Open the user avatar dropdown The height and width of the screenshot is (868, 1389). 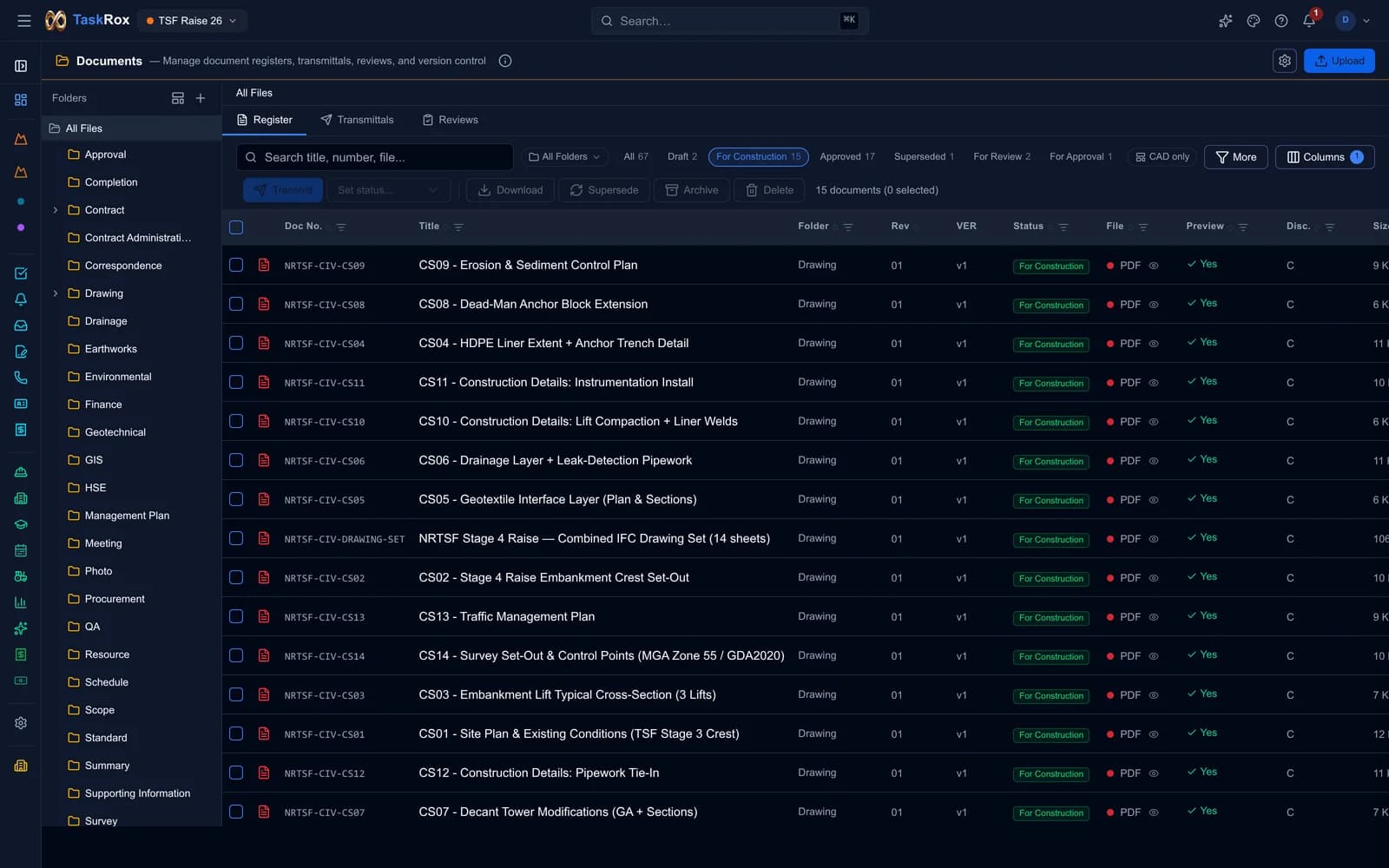pyautogui.click(x=1353, y=21)
